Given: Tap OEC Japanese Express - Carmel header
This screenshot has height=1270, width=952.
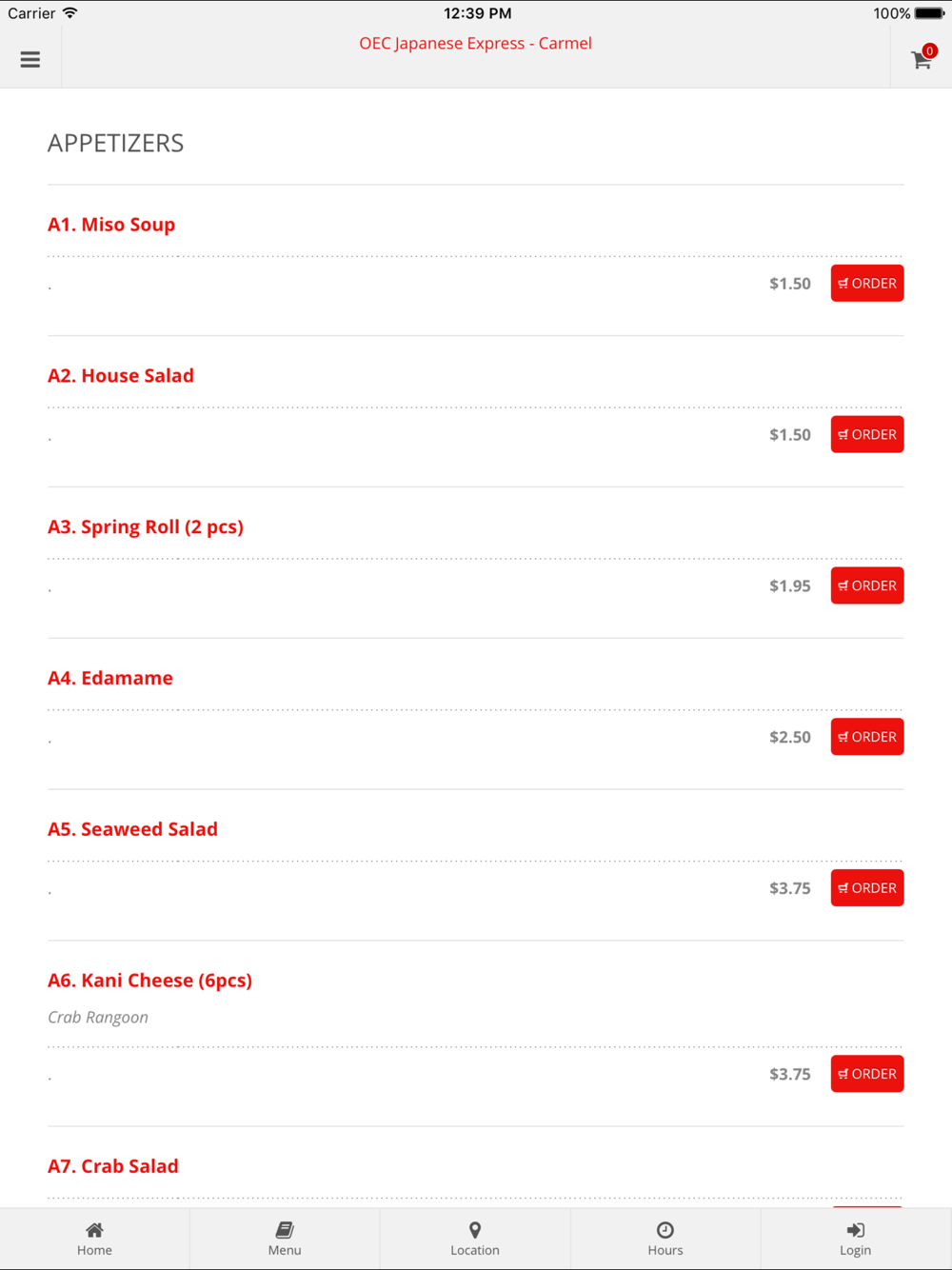Looking at the screenshot, I should tap(475, 43).
